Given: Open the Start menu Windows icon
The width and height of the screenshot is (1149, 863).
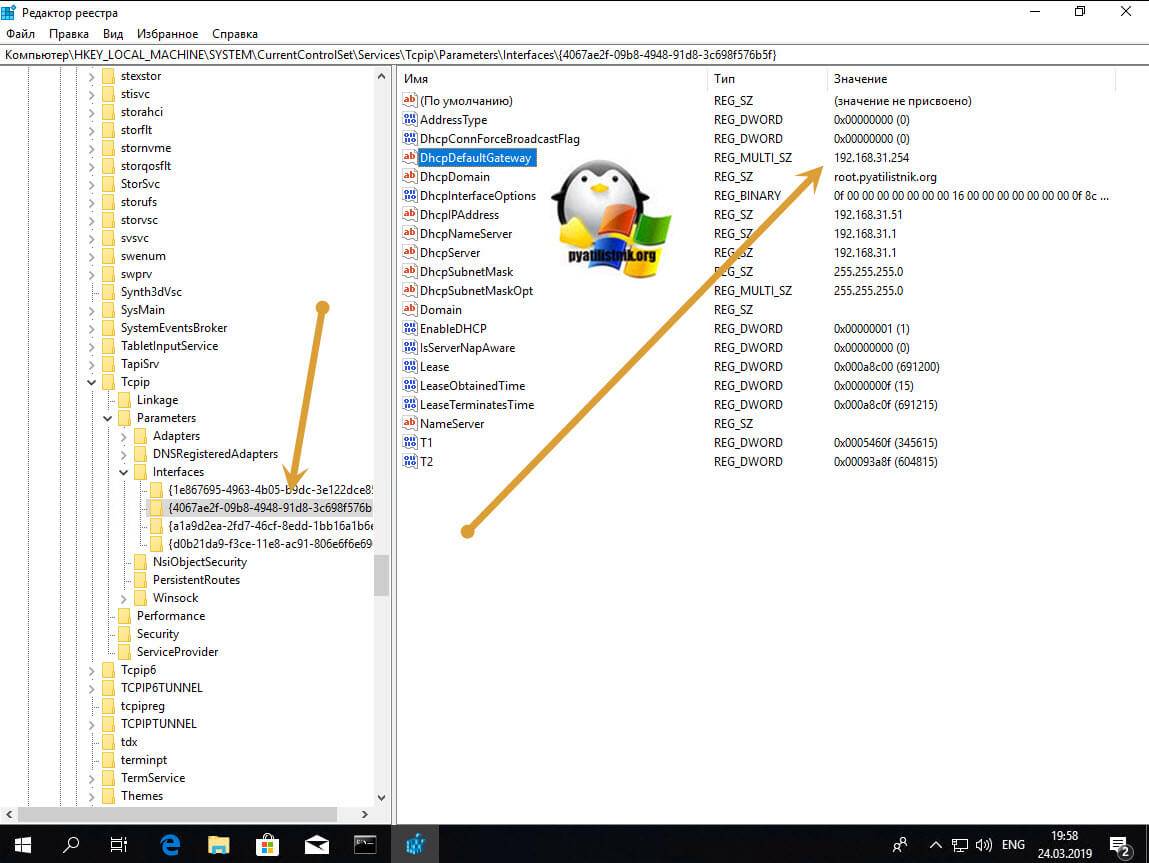Looking at the screenshot, I should [23, 845].
